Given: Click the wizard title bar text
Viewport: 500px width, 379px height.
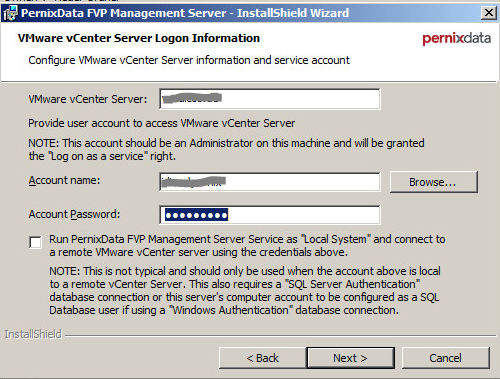Looking at the screenshot, I should [x=185, y=13].
